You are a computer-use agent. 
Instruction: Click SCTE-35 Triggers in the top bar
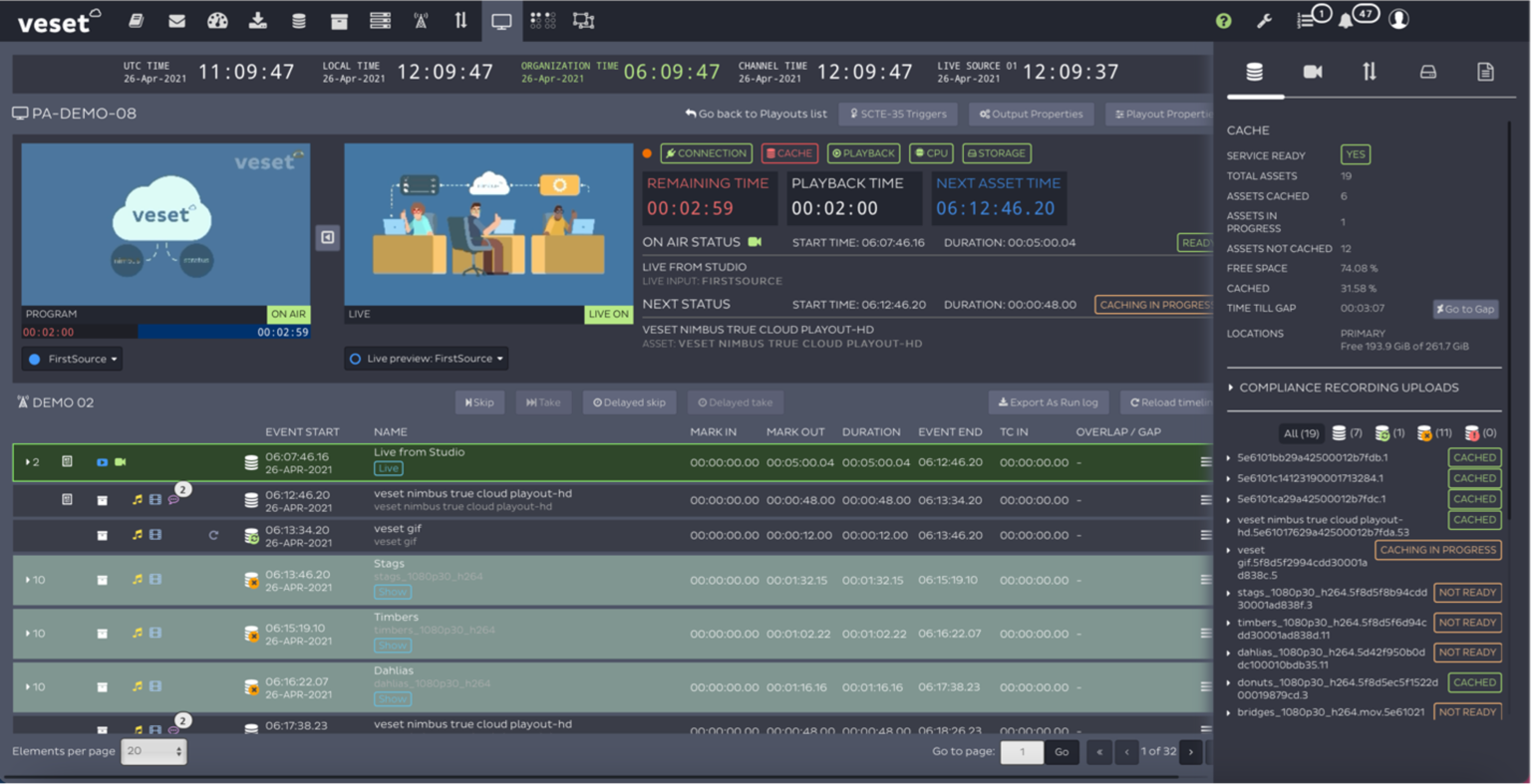pos(898,114)
